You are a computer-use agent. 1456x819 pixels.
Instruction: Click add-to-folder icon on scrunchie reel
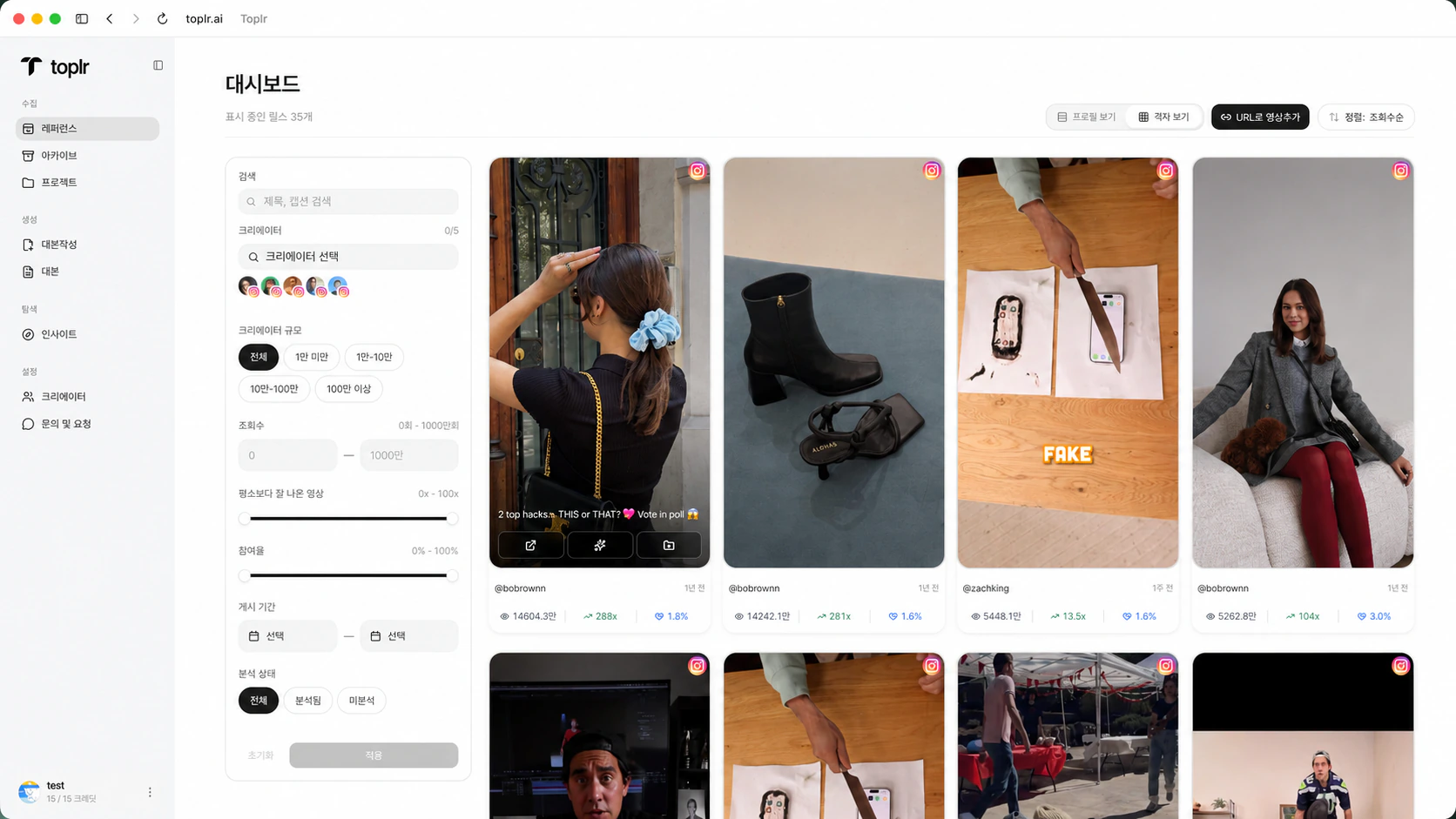tap(669, 546)
